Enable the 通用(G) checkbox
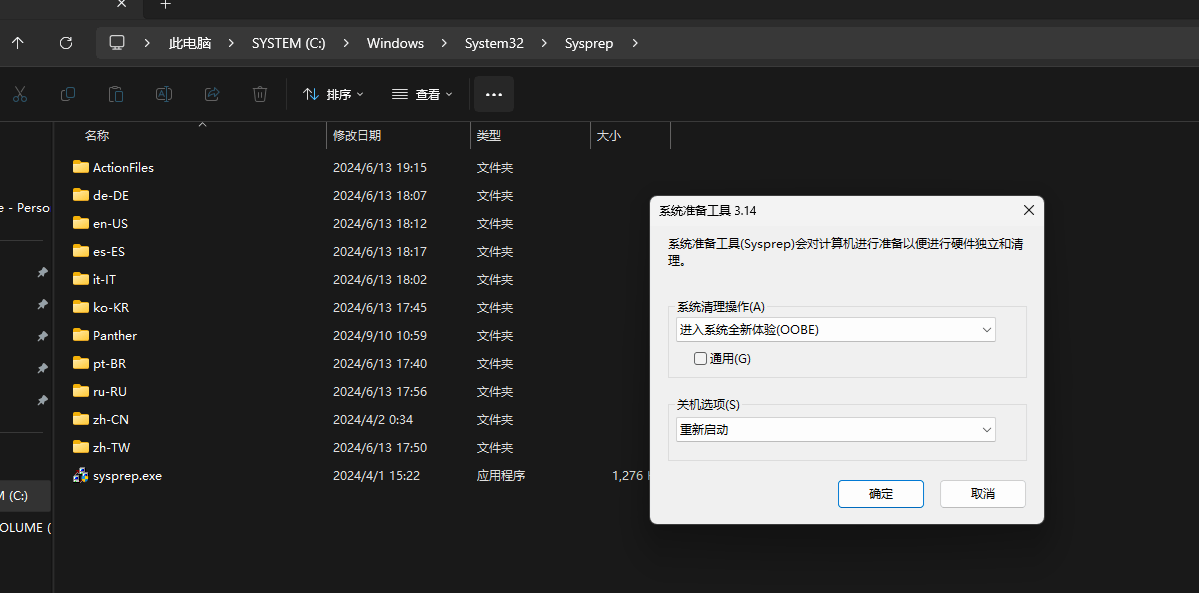The height and width of the screenshot is (594, 1200). 700,358
